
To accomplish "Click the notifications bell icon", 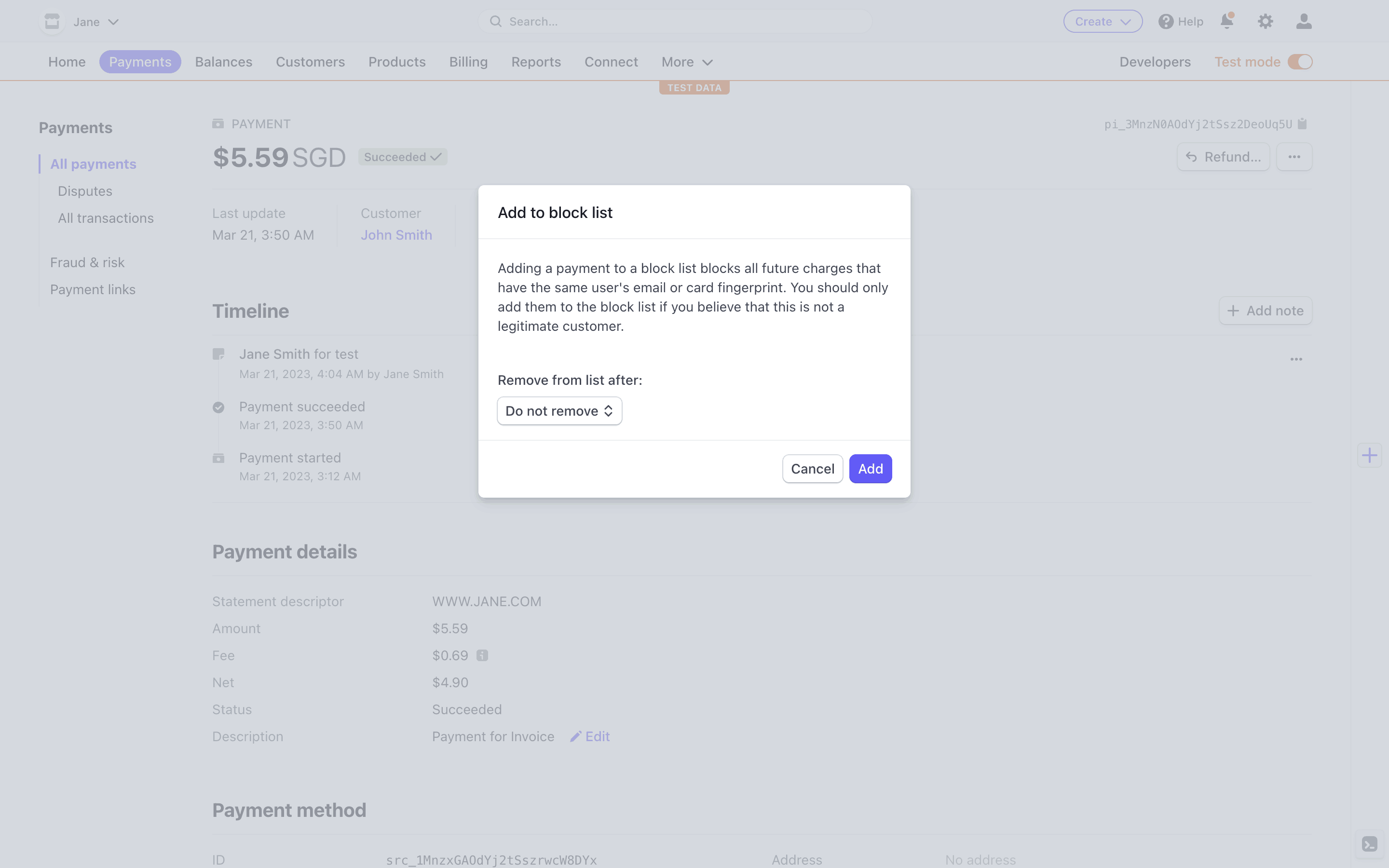I will [1226, 21].
